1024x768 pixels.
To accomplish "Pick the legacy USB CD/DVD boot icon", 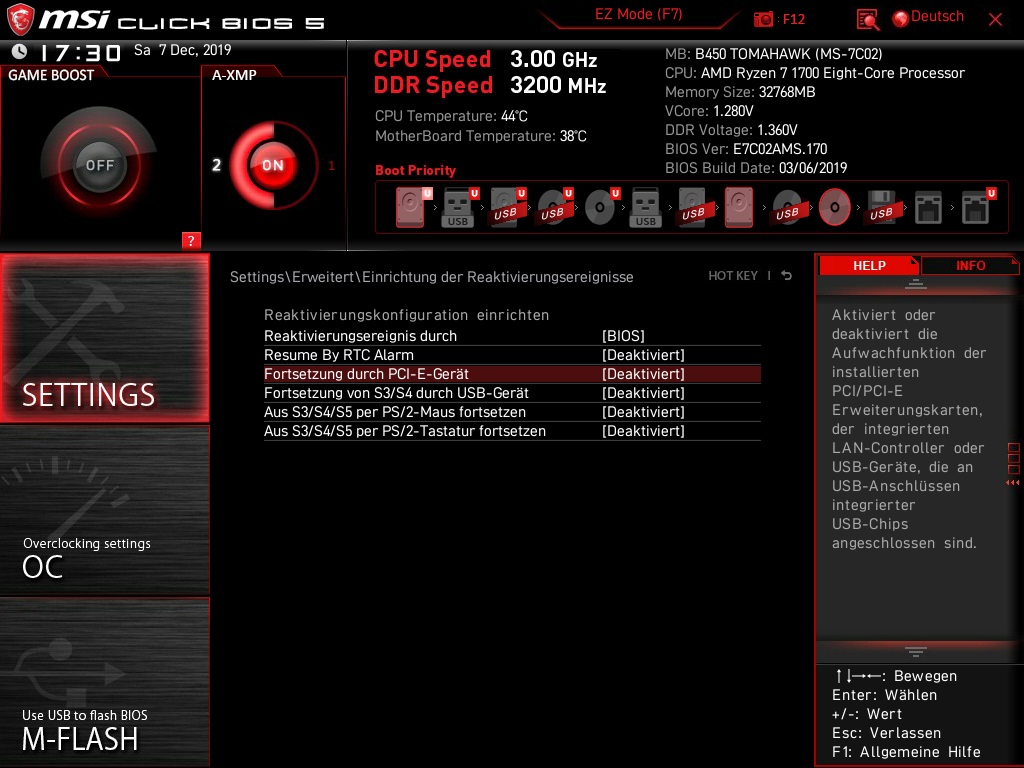I will click(787, 208).
